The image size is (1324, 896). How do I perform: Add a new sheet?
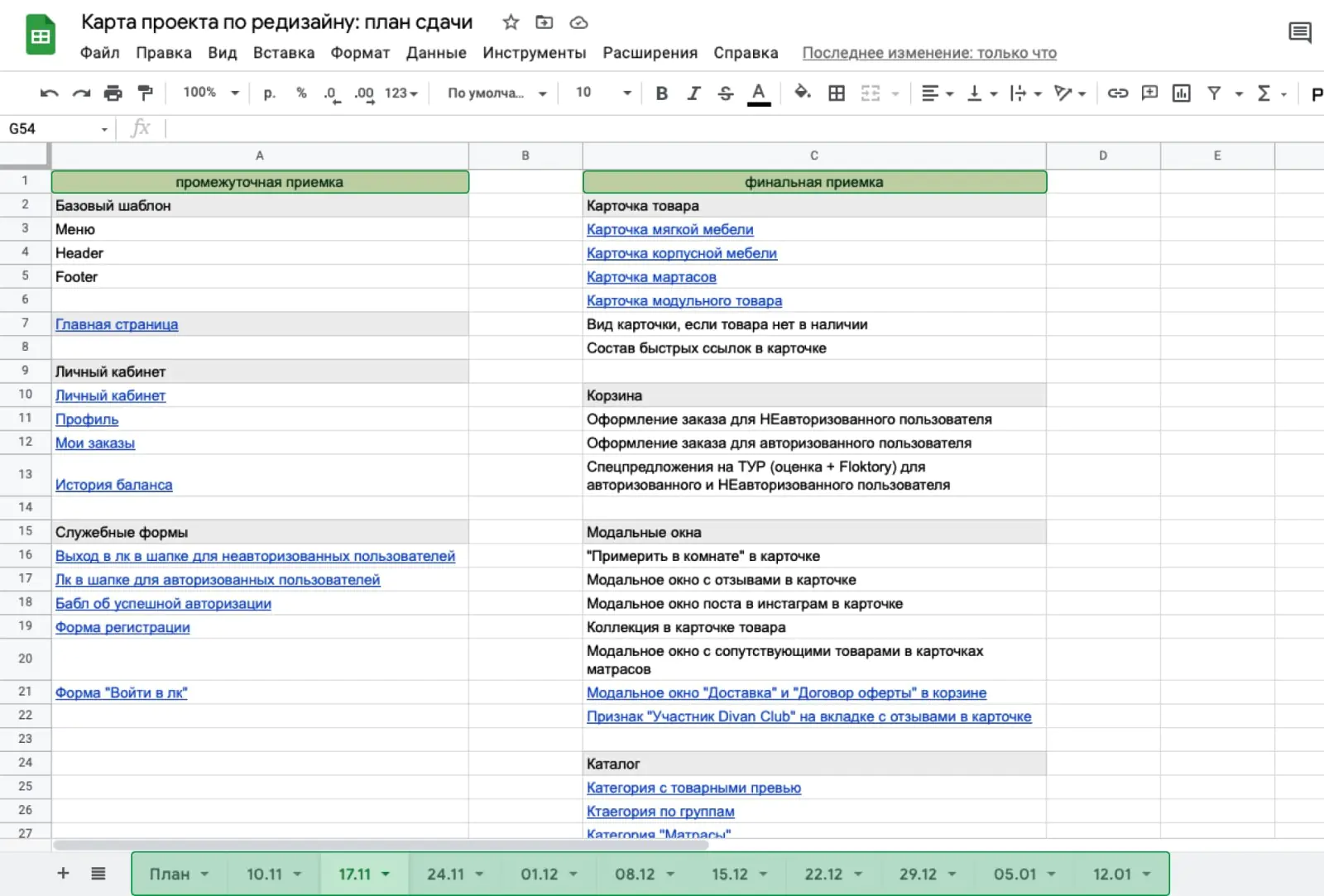(63, 873)
